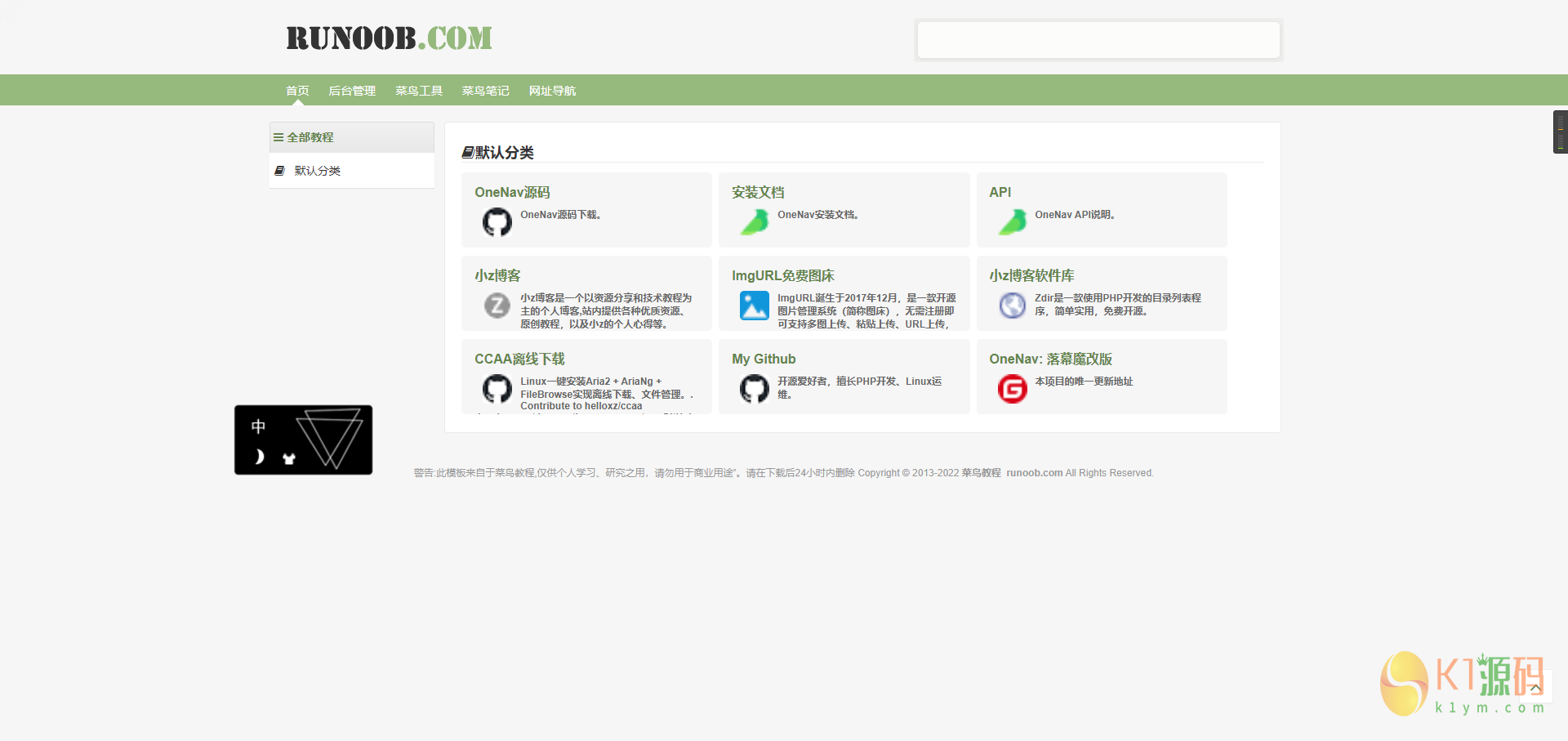1568x741 pixels.
Task: Click the red Gitee icon on OneNav: 落幕魔改版 card
Action: pyautogui.click(x=1012, y=389)
